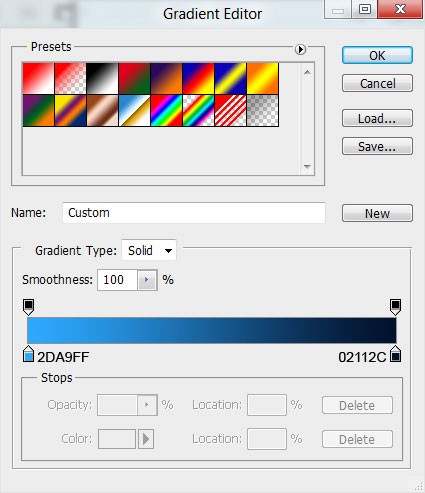Click the presets scrollbar down arrow
Image resolution: width=425 pixels, height=493 pixels.
click(x=307, y=166)
